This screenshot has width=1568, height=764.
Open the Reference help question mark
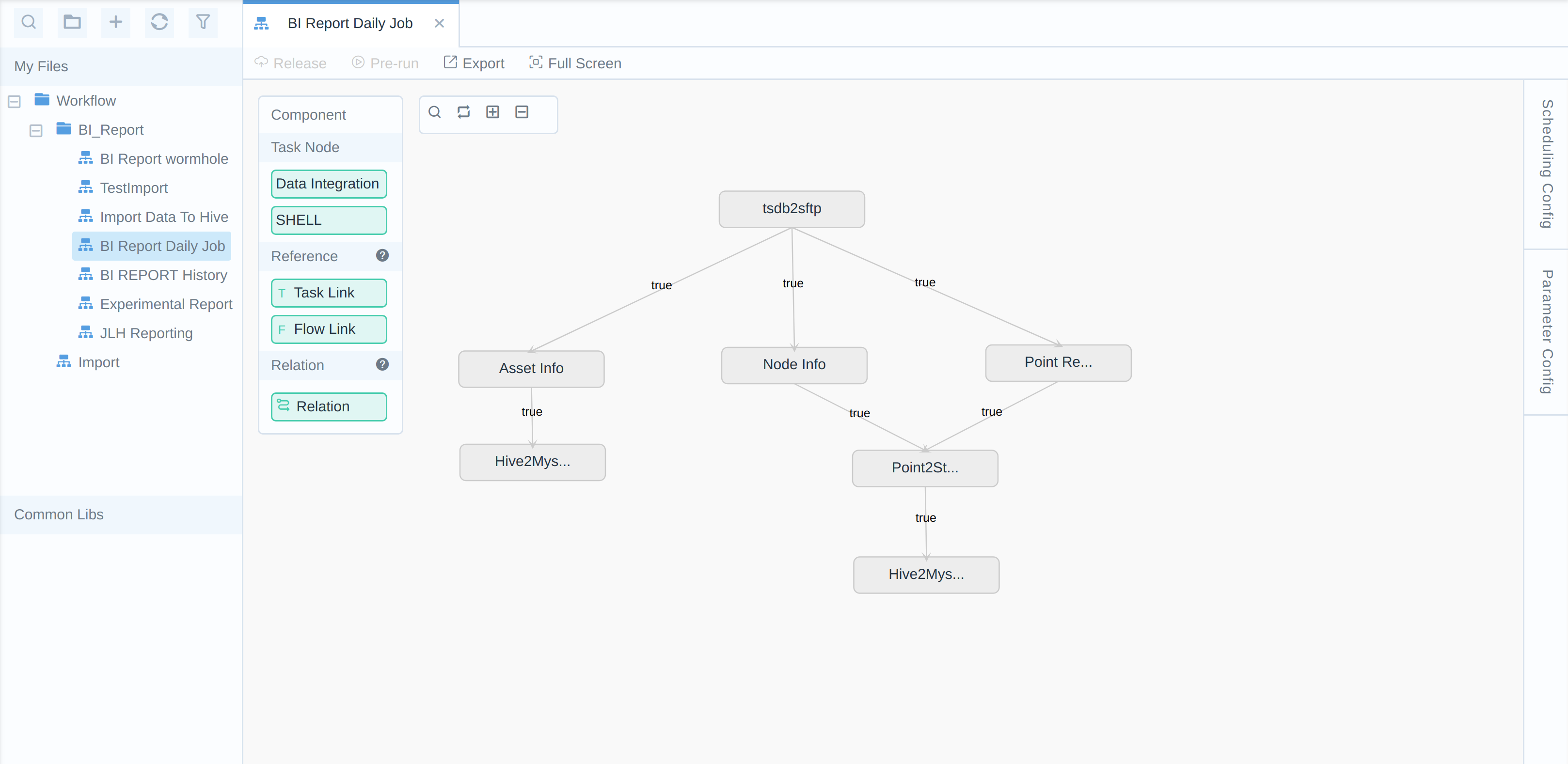point(381,255)
